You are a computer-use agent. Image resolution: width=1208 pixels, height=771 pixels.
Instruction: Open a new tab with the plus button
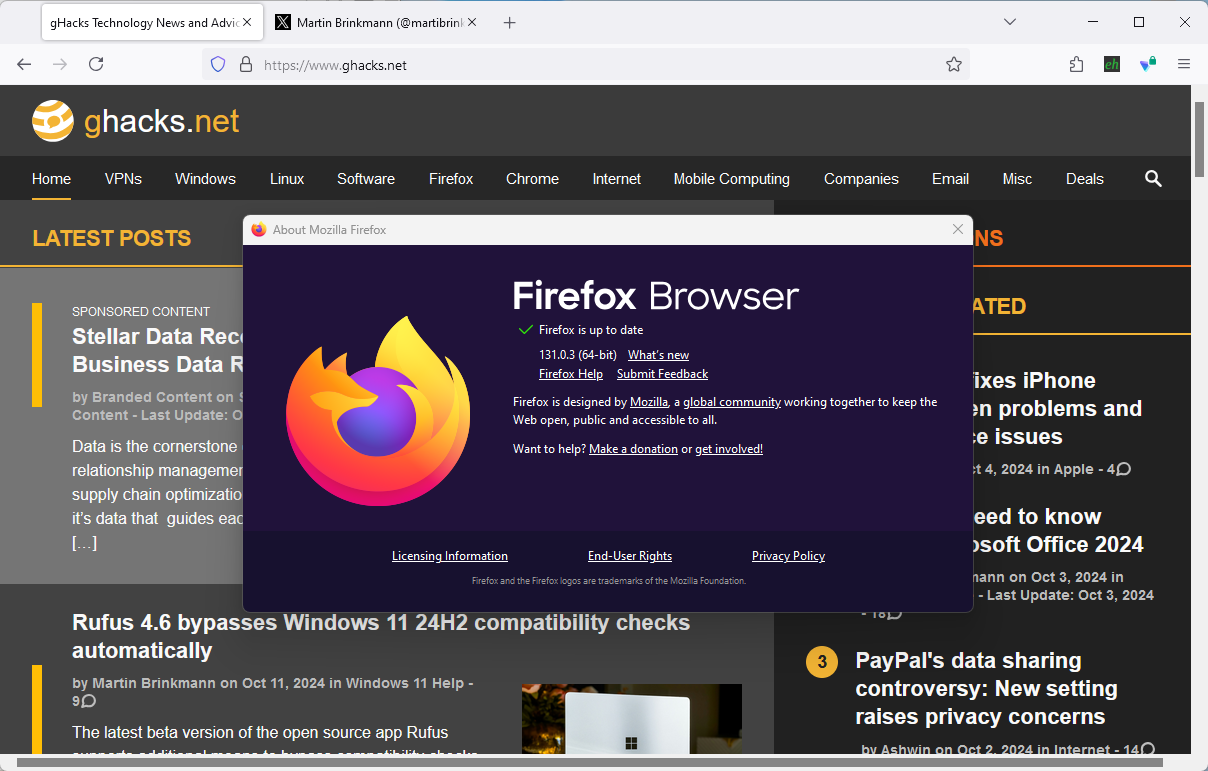pyautogui.click(x=509, y=22)
